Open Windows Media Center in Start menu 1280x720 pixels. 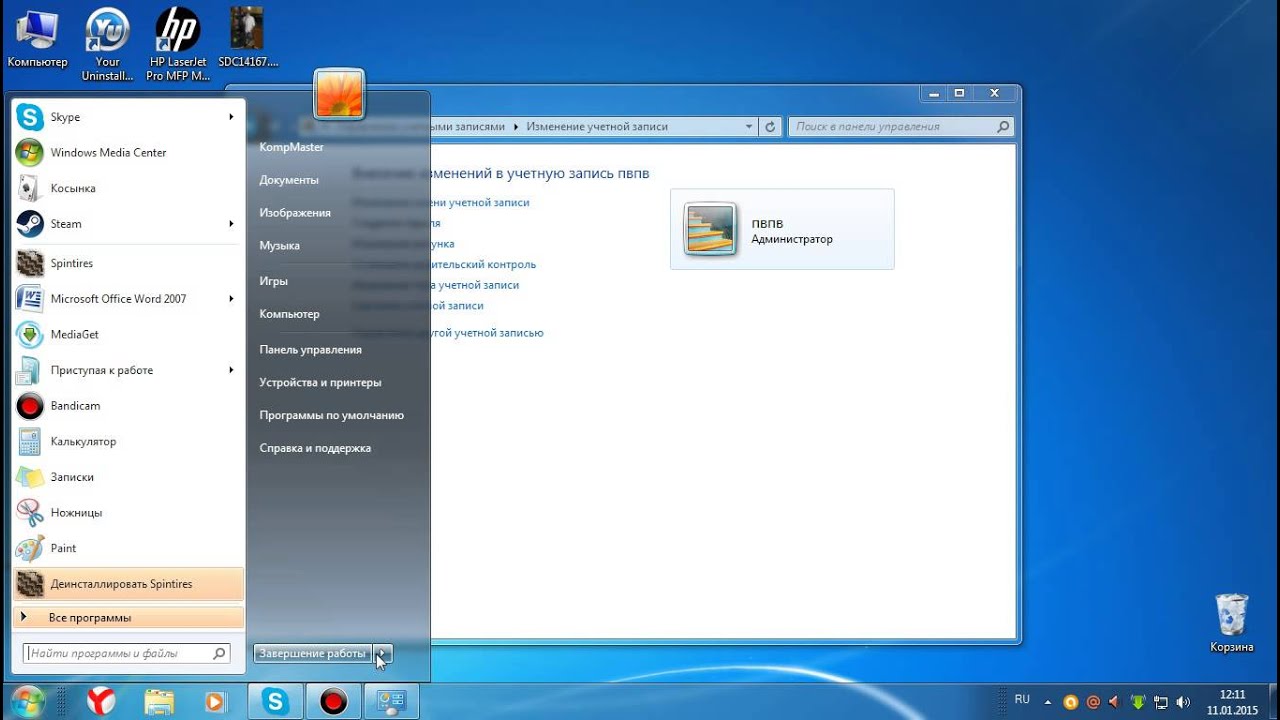(x=128, y=153)
